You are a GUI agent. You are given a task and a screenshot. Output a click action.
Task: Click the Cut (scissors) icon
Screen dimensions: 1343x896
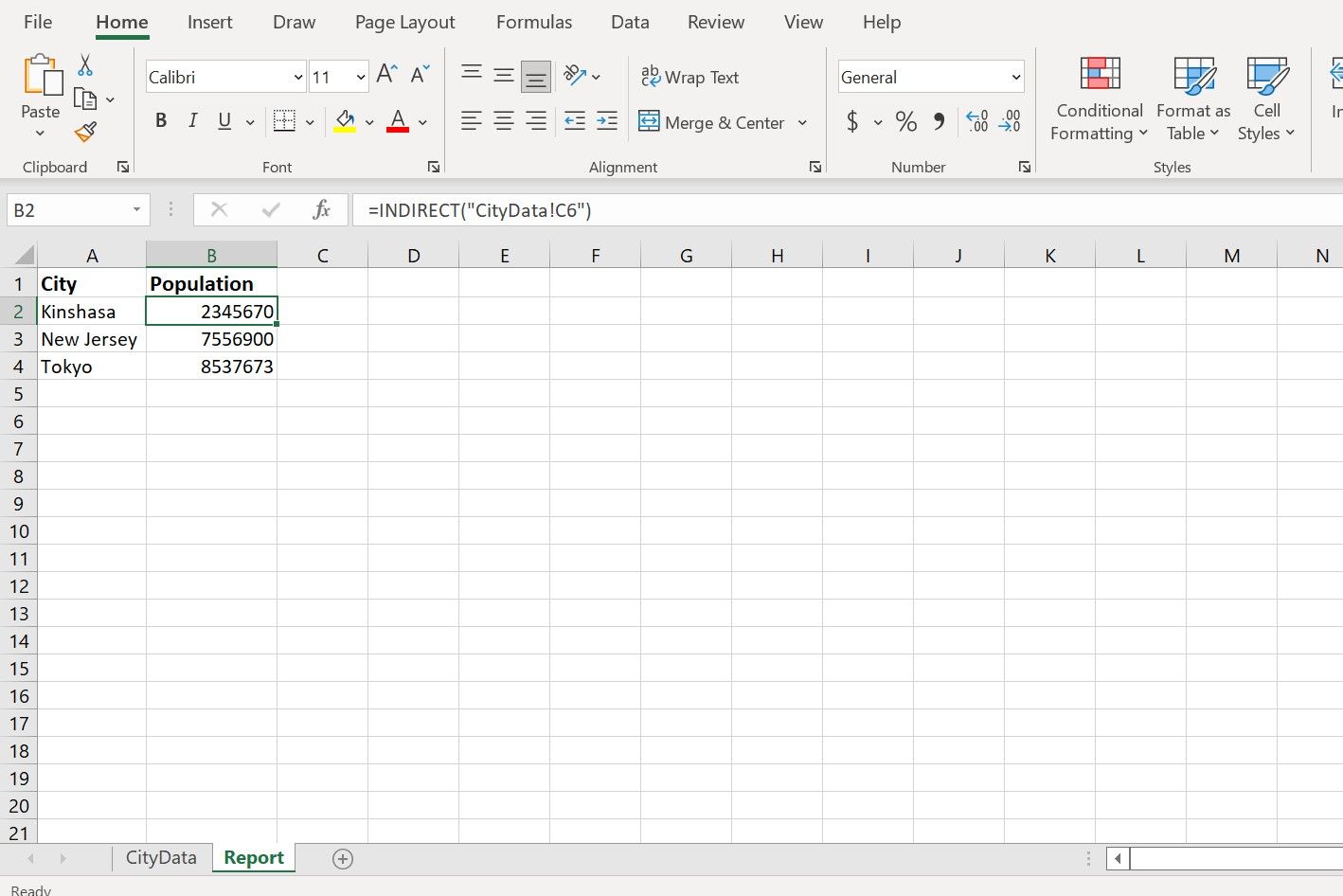[84, 65]
